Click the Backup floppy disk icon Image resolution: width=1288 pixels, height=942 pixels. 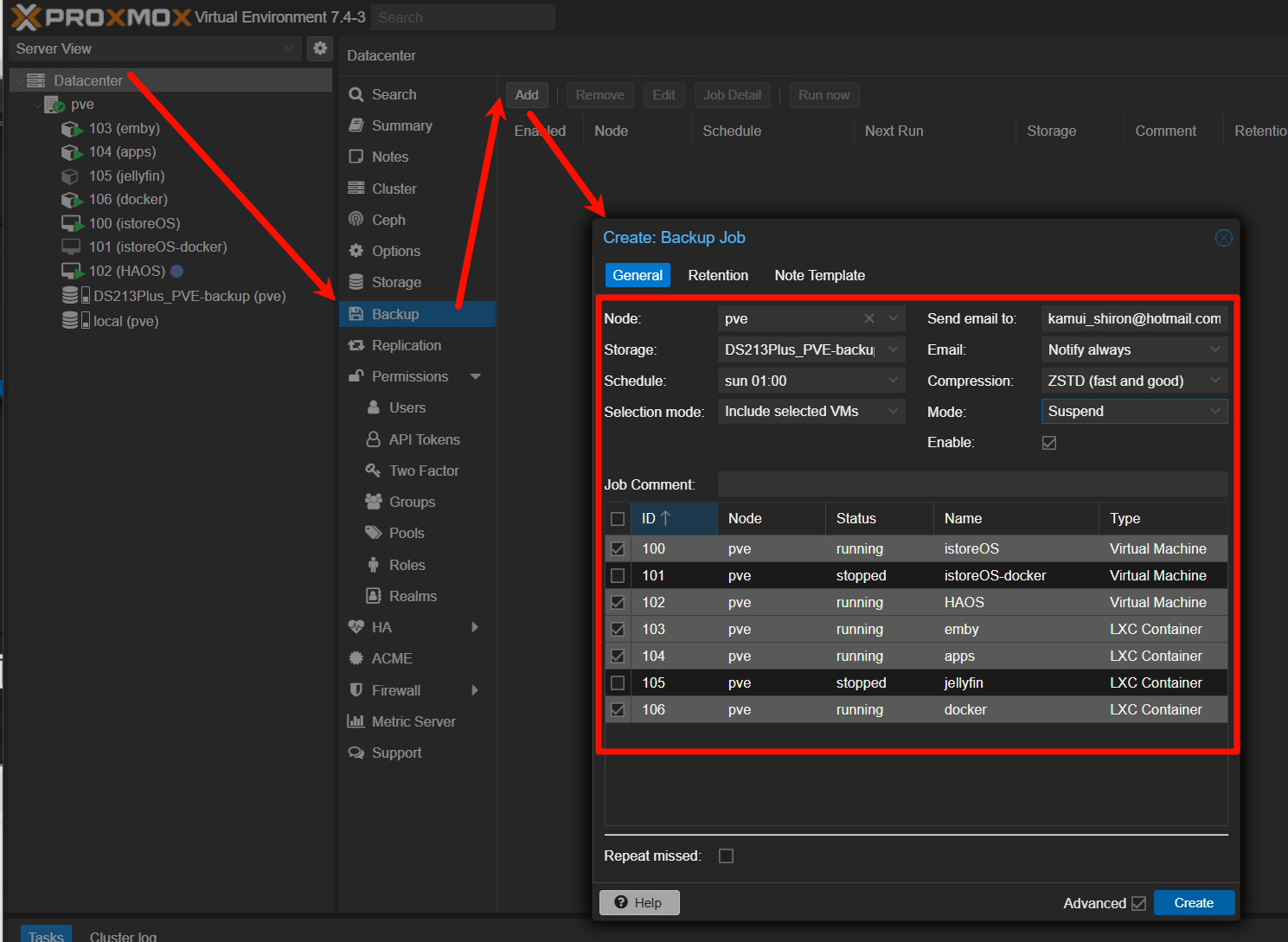point(356,314)
